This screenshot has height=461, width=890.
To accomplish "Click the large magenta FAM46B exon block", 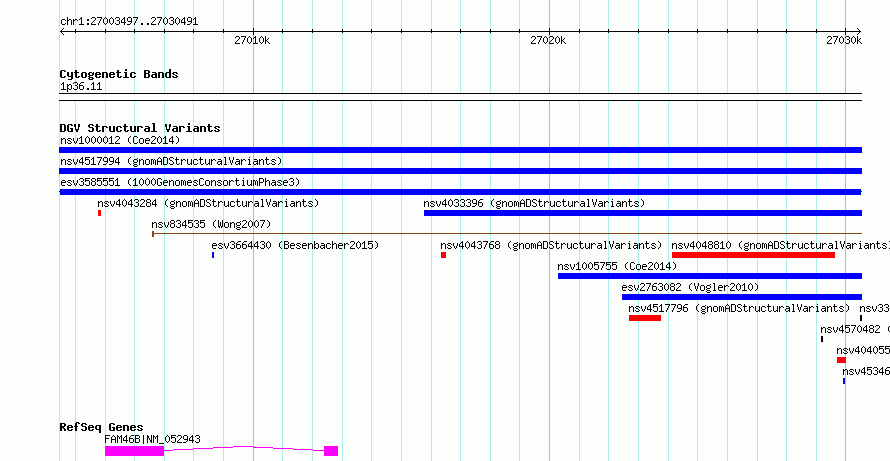I will [x=135, y=451].
